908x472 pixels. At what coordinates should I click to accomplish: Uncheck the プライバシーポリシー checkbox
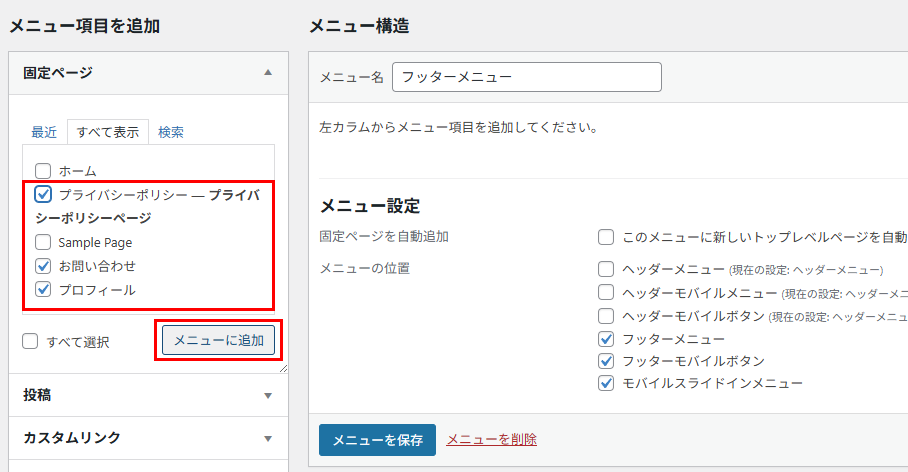(43, 195)
